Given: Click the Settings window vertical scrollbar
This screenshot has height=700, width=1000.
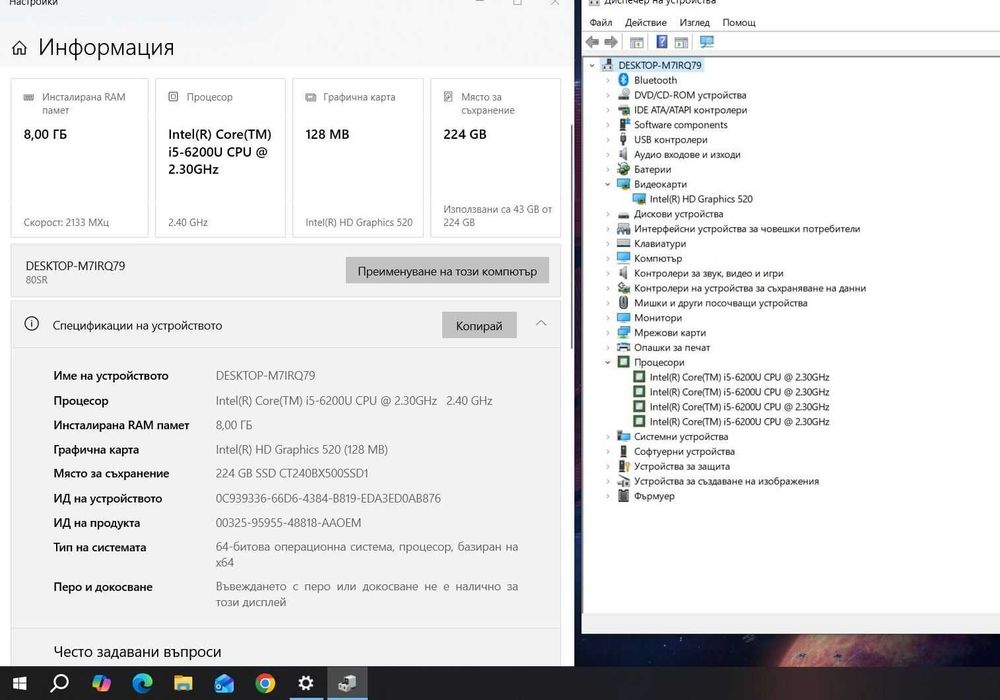Looking at the screenshot, I should tap(571, 236).
